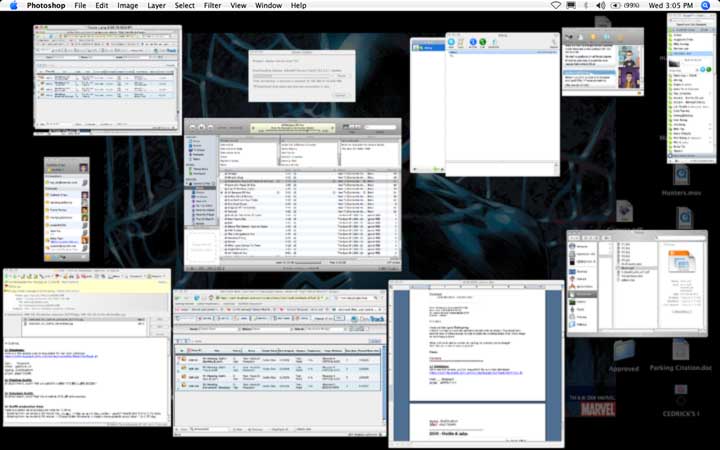Click the iTunes search field

(380, 127)
